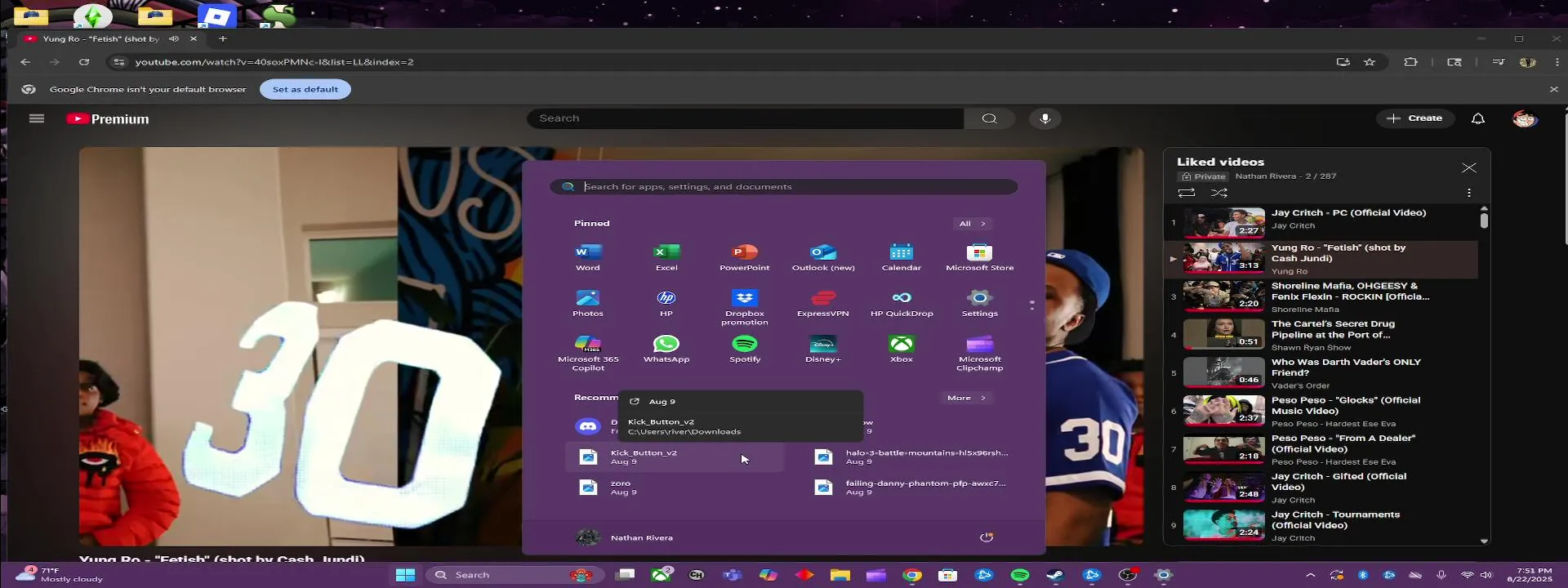Open volume control in system tray
This screenshot has width=1568, height=588.
(1486, 575)
